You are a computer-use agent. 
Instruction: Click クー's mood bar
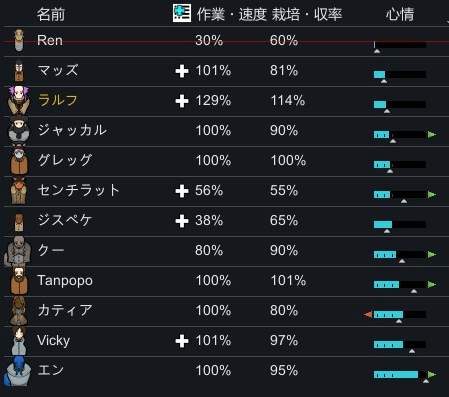coord(400,255)
